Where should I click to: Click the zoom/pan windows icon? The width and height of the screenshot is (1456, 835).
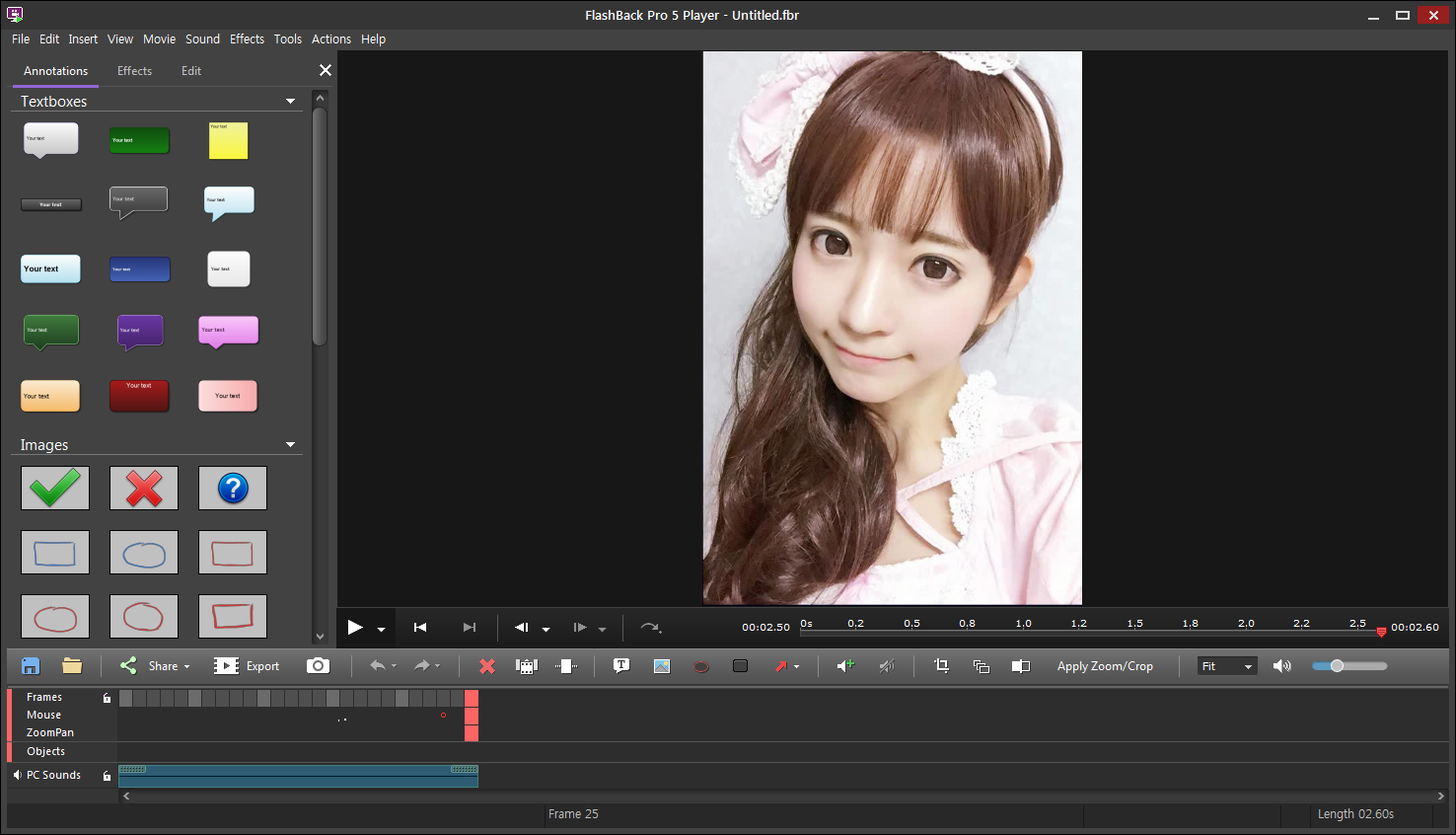click(x=982, y=666)
